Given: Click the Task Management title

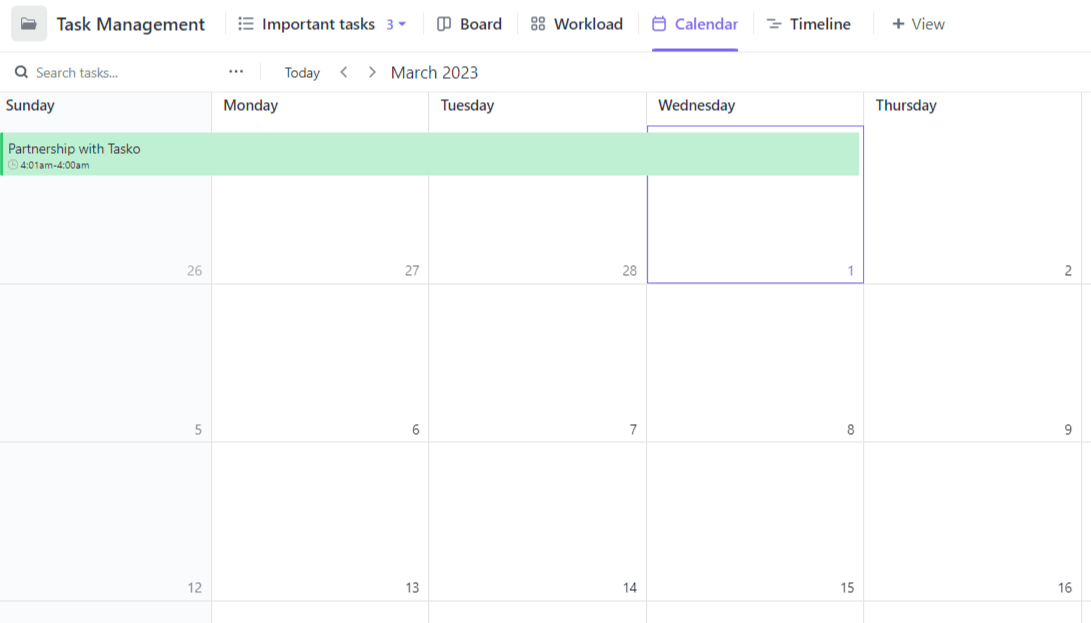Looking at the screenshot, I should coord(130,24).
